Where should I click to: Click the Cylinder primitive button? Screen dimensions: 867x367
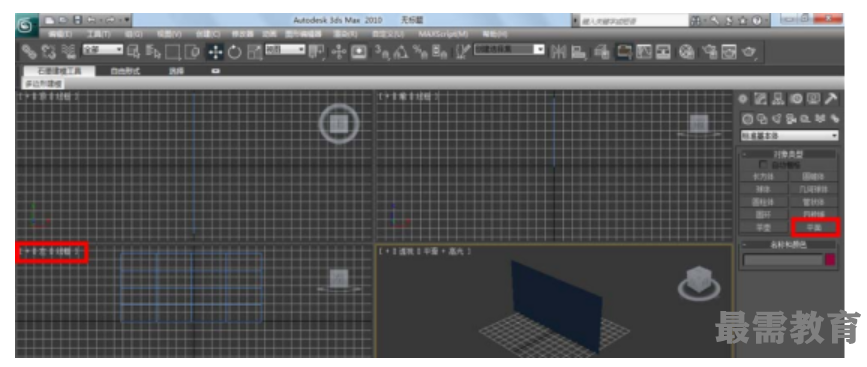pyautogui.click(x=764, y=202)
